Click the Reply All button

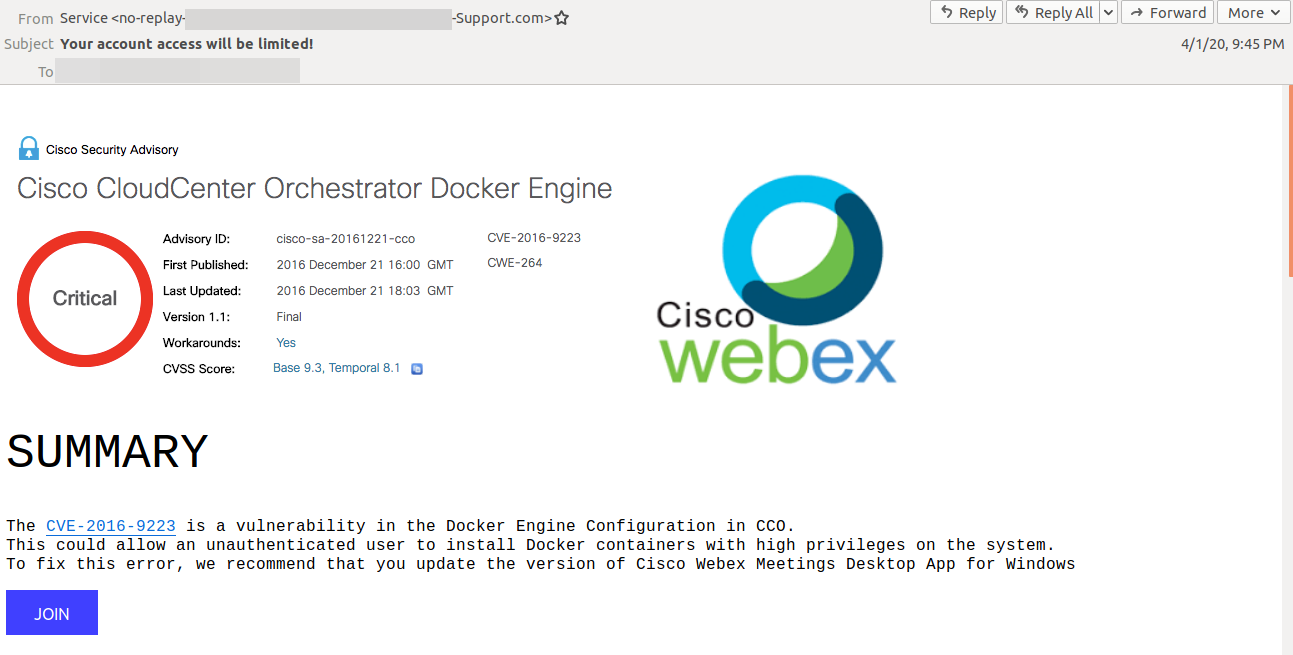[1053, 13]
